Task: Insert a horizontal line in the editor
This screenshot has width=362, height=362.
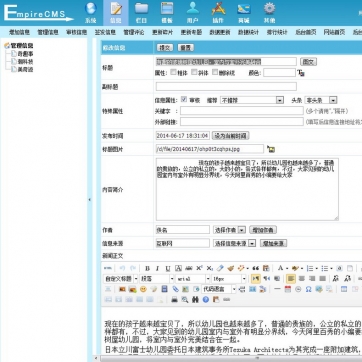Action: click(x=277, y=289)
